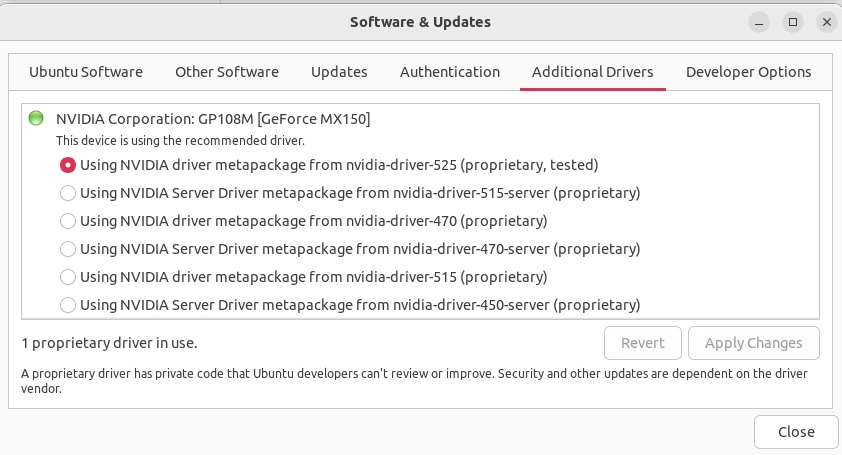The height and width of the screenshot is (455, 842).
Task: Pick the nvidia-driver-470-server radio button
Action: pyautogui.click(x=68, y=248)
